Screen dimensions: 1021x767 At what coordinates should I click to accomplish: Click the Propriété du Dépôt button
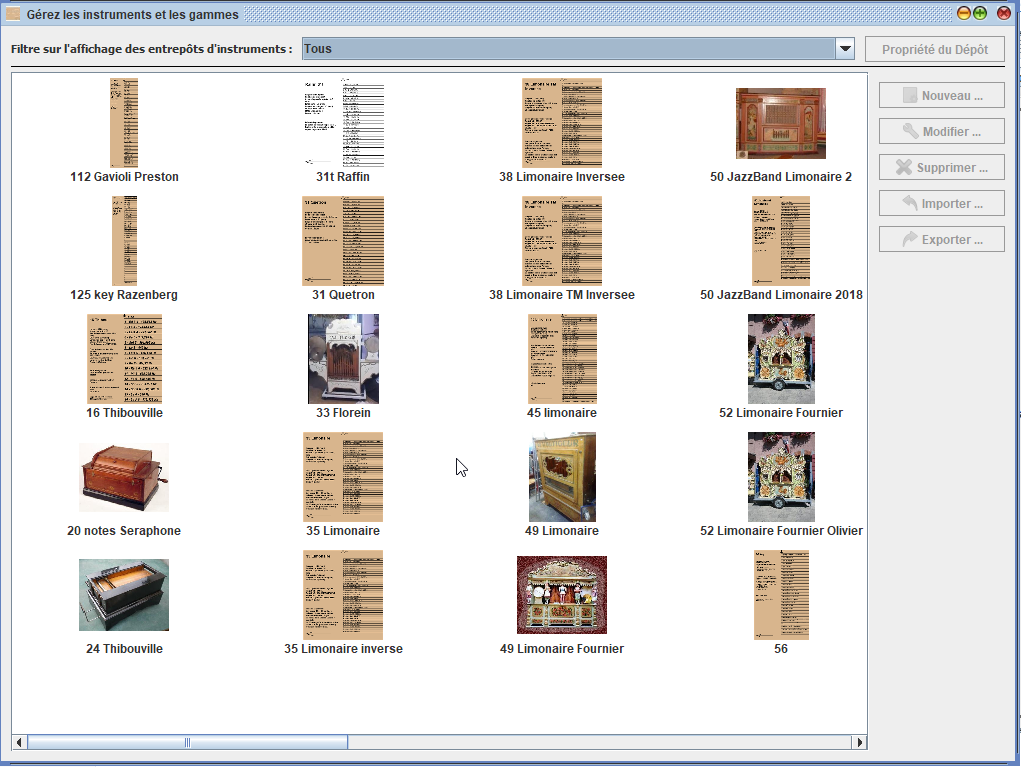[935, 50]
